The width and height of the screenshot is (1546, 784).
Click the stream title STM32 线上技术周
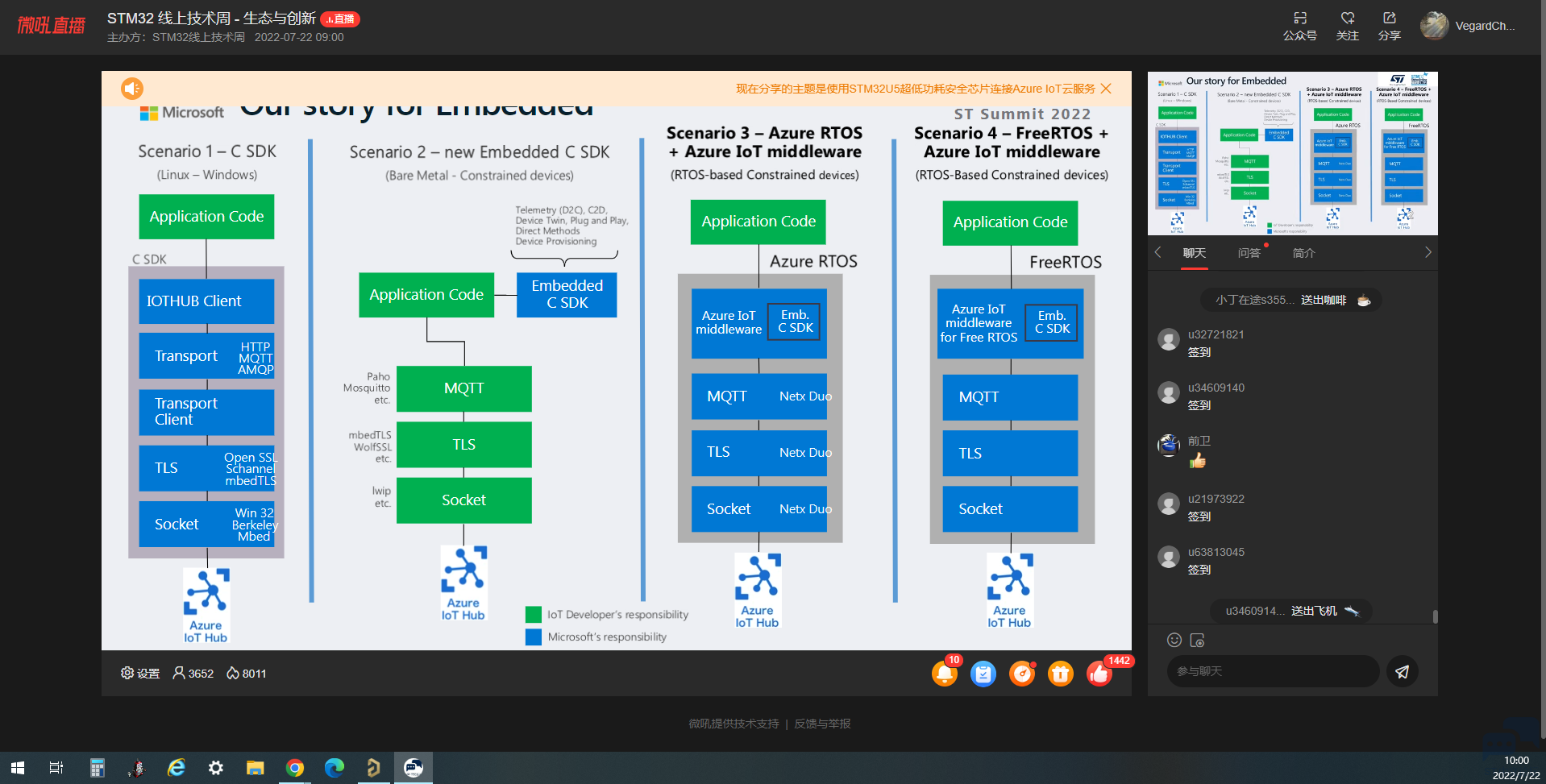(211, 19)
